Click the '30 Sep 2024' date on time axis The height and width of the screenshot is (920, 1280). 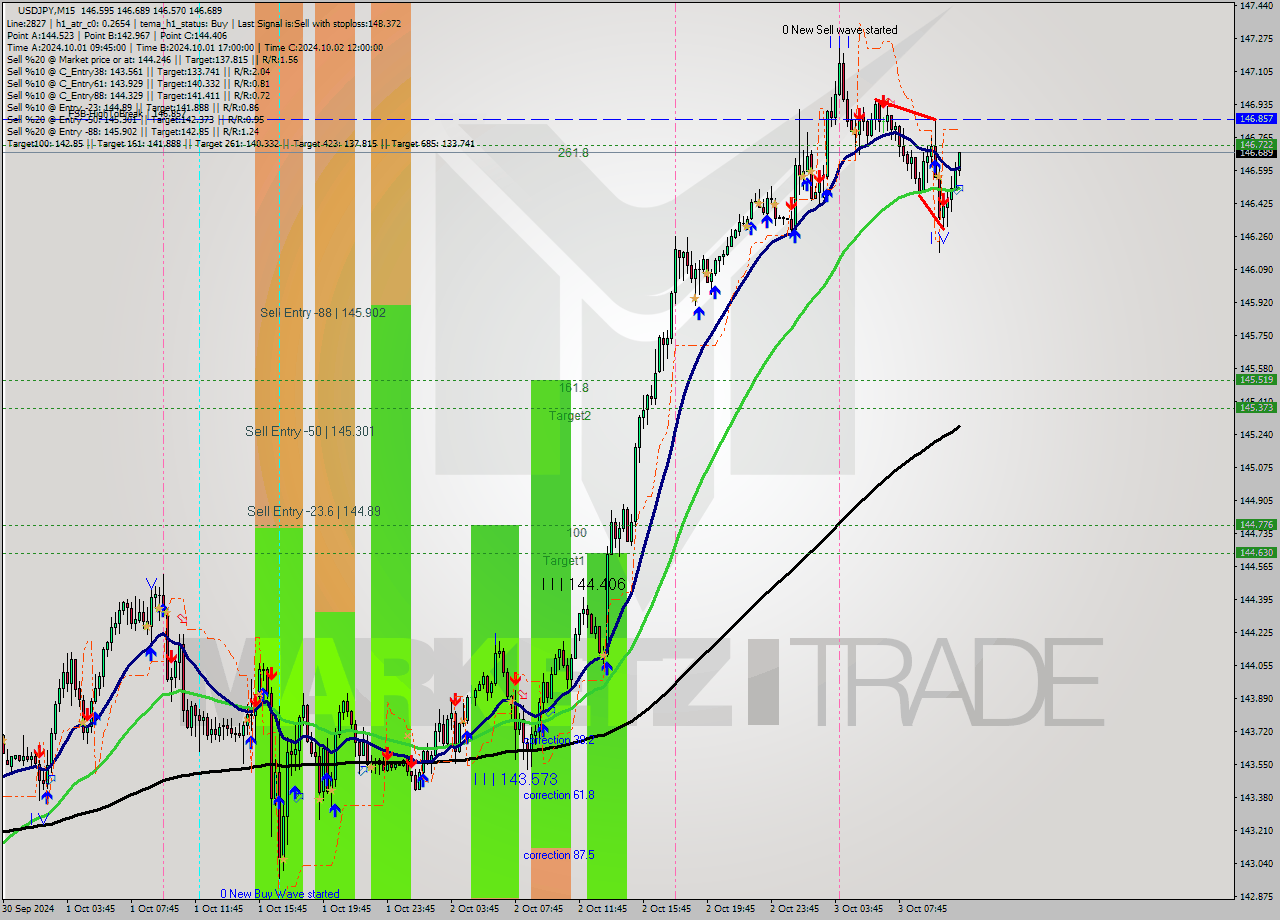29,909
